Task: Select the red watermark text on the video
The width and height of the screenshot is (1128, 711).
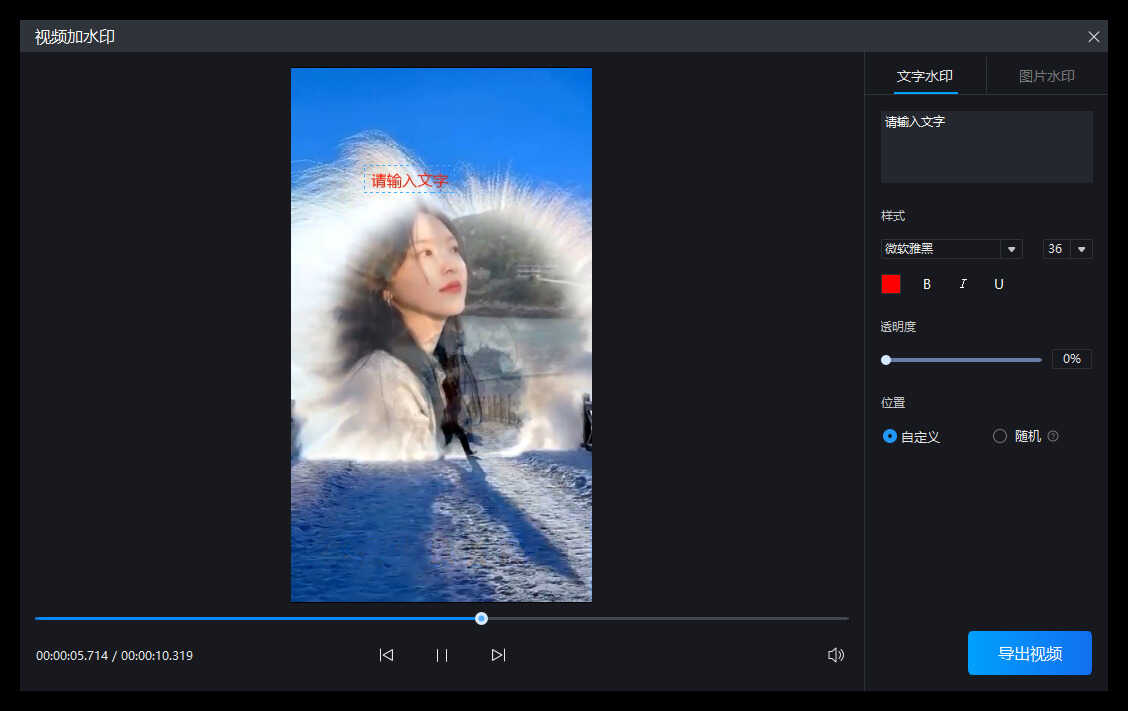Action: [409, 181]
